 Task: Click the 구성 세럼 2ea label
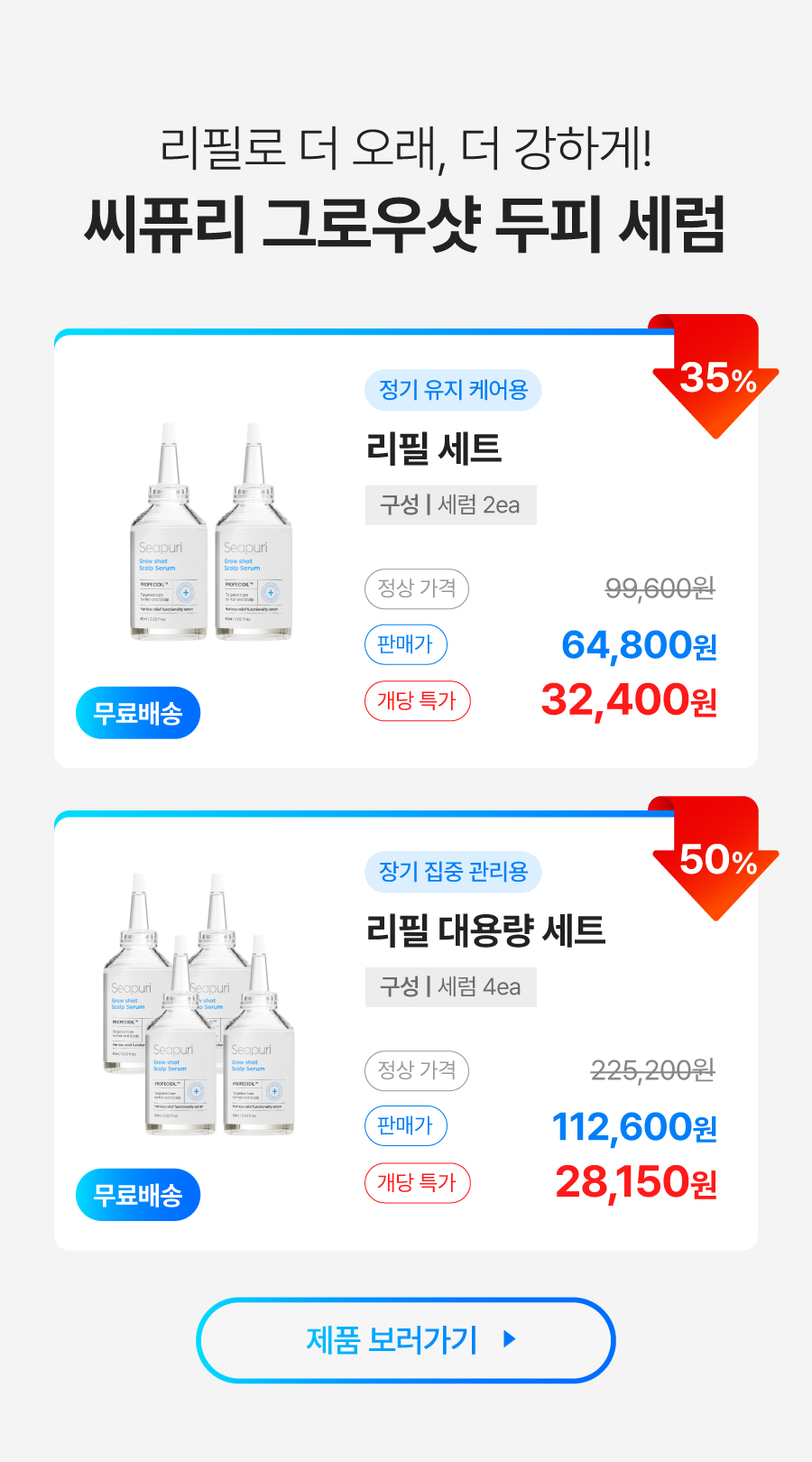450,505
